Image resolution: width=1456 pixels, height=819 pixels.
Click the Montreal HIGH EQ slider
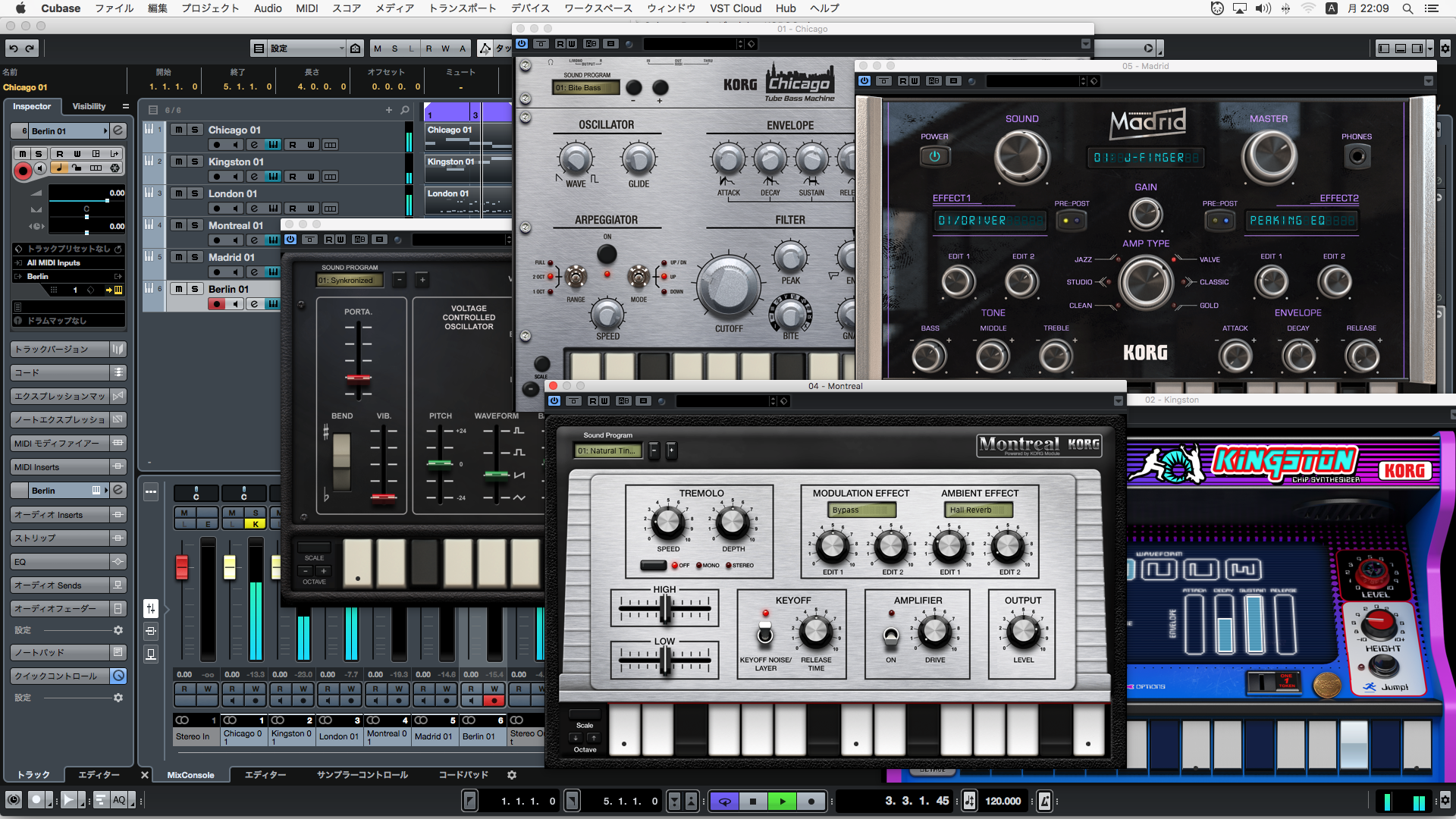pos(665,609)
